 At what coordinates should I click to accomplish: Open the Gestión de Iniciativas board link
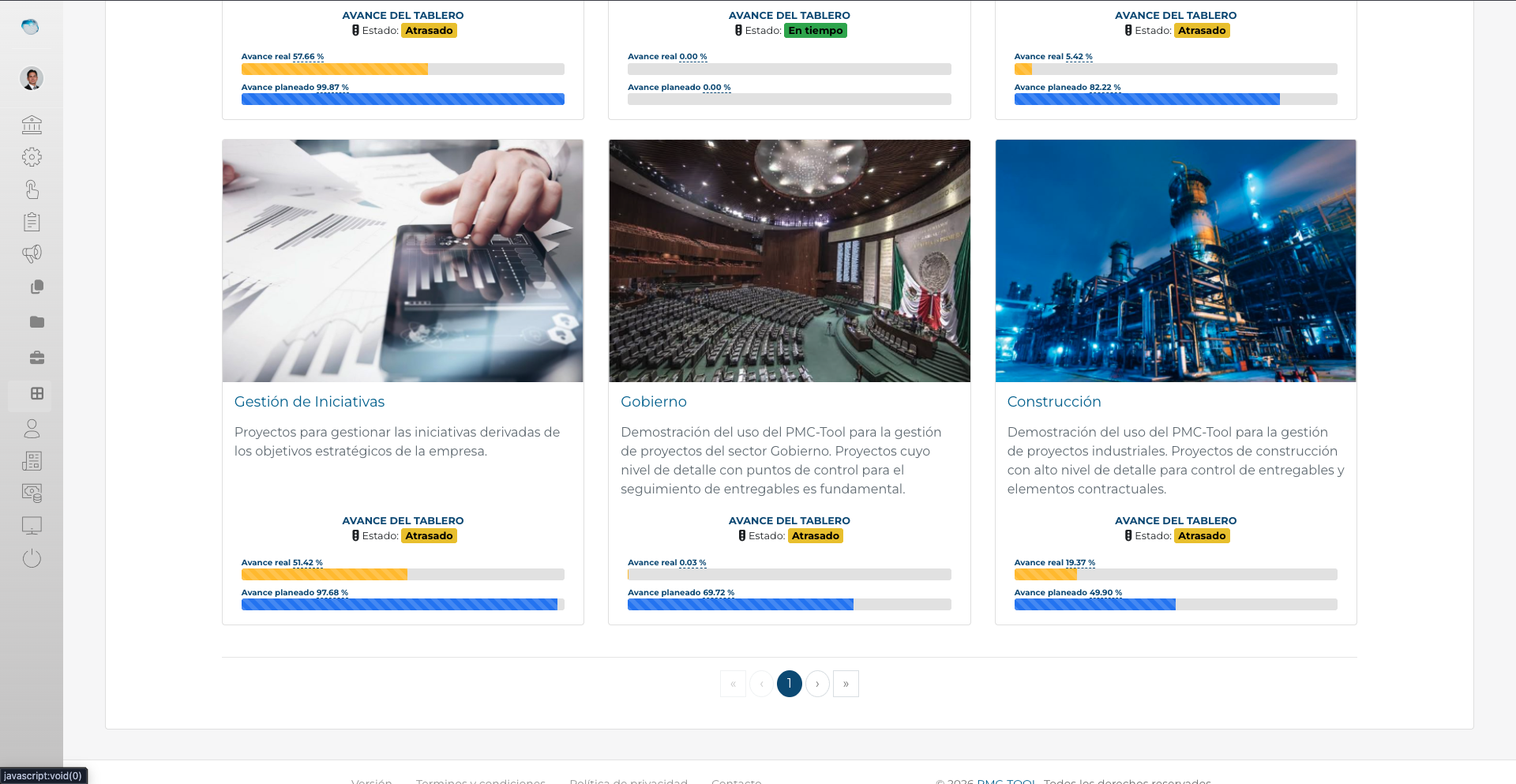click(x=309, y=402)
